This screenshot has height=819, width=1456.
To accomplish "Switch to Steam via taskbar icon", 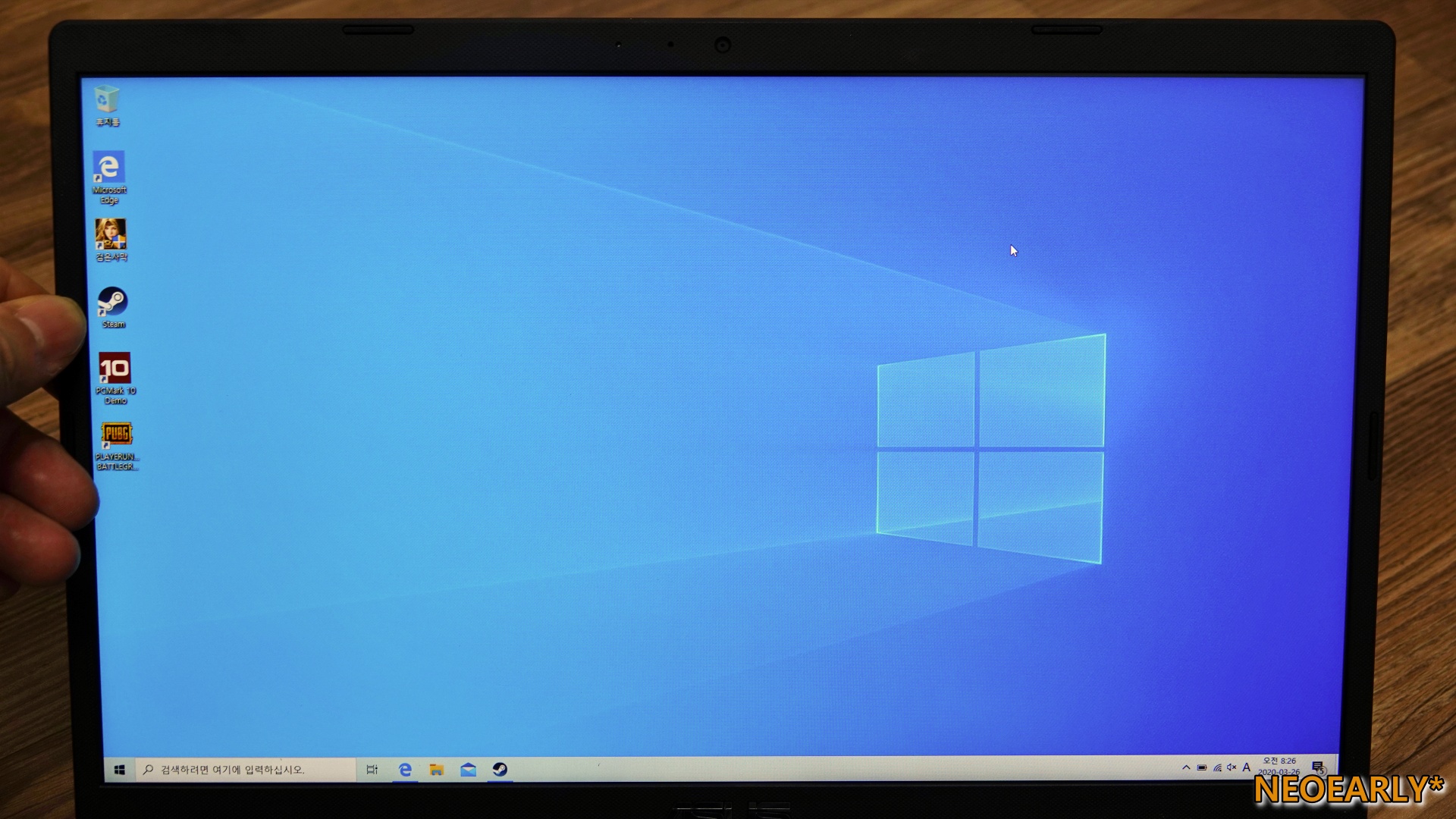I will point(500,770).
